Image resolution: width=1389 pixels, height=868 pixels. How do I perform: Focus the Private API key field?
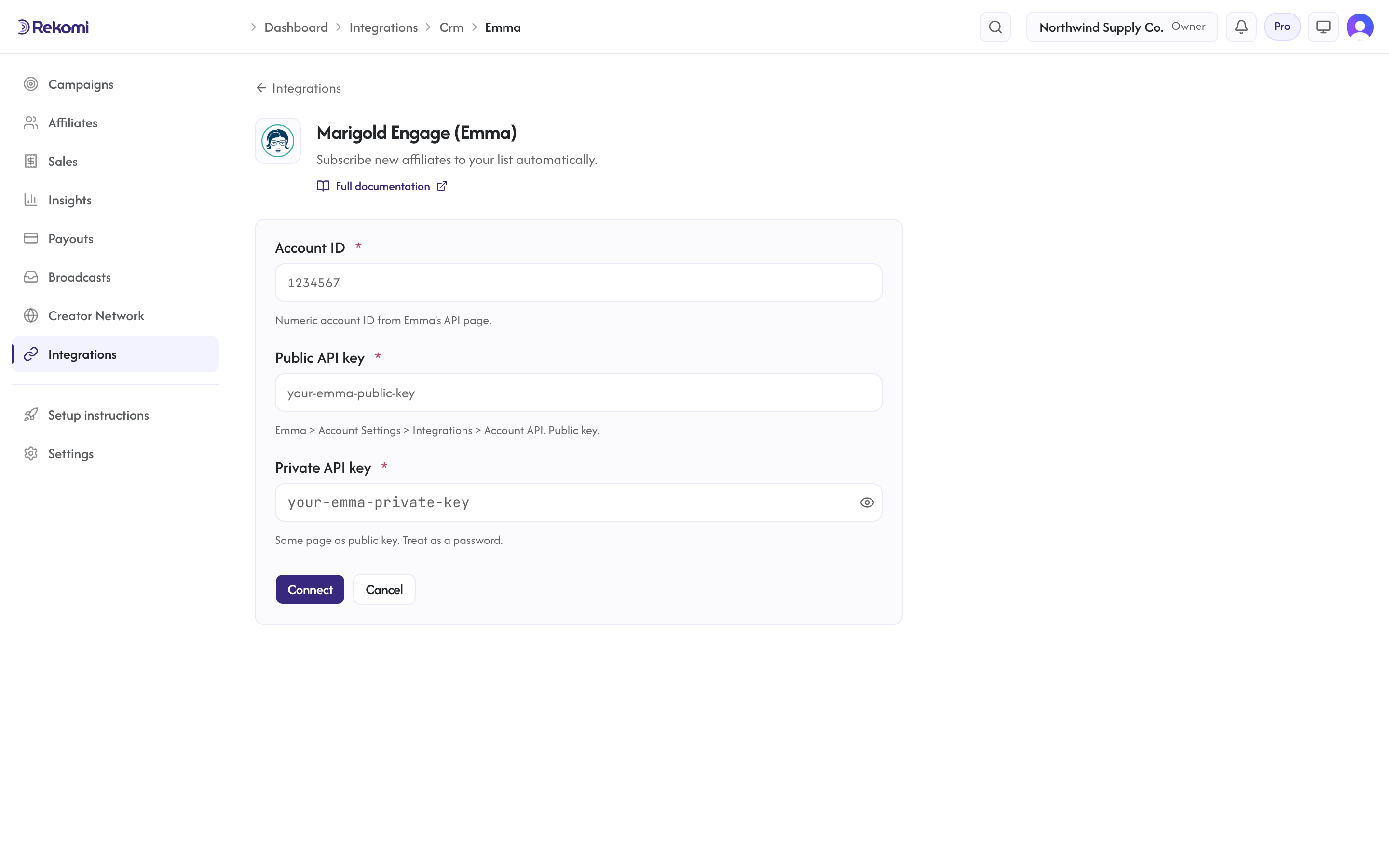point(579,502)
